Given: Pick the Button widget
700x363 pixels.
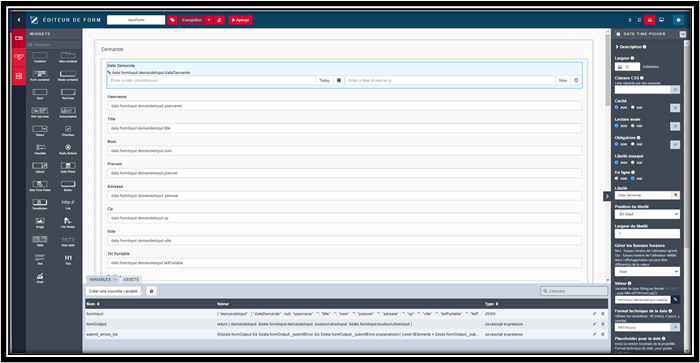Looking at the screenshot, I should [68, 185].
